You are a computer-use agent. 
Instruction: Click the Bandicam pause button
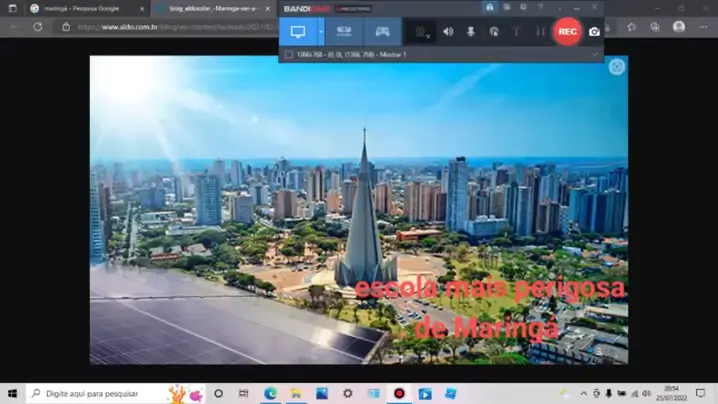pos(540,32)
